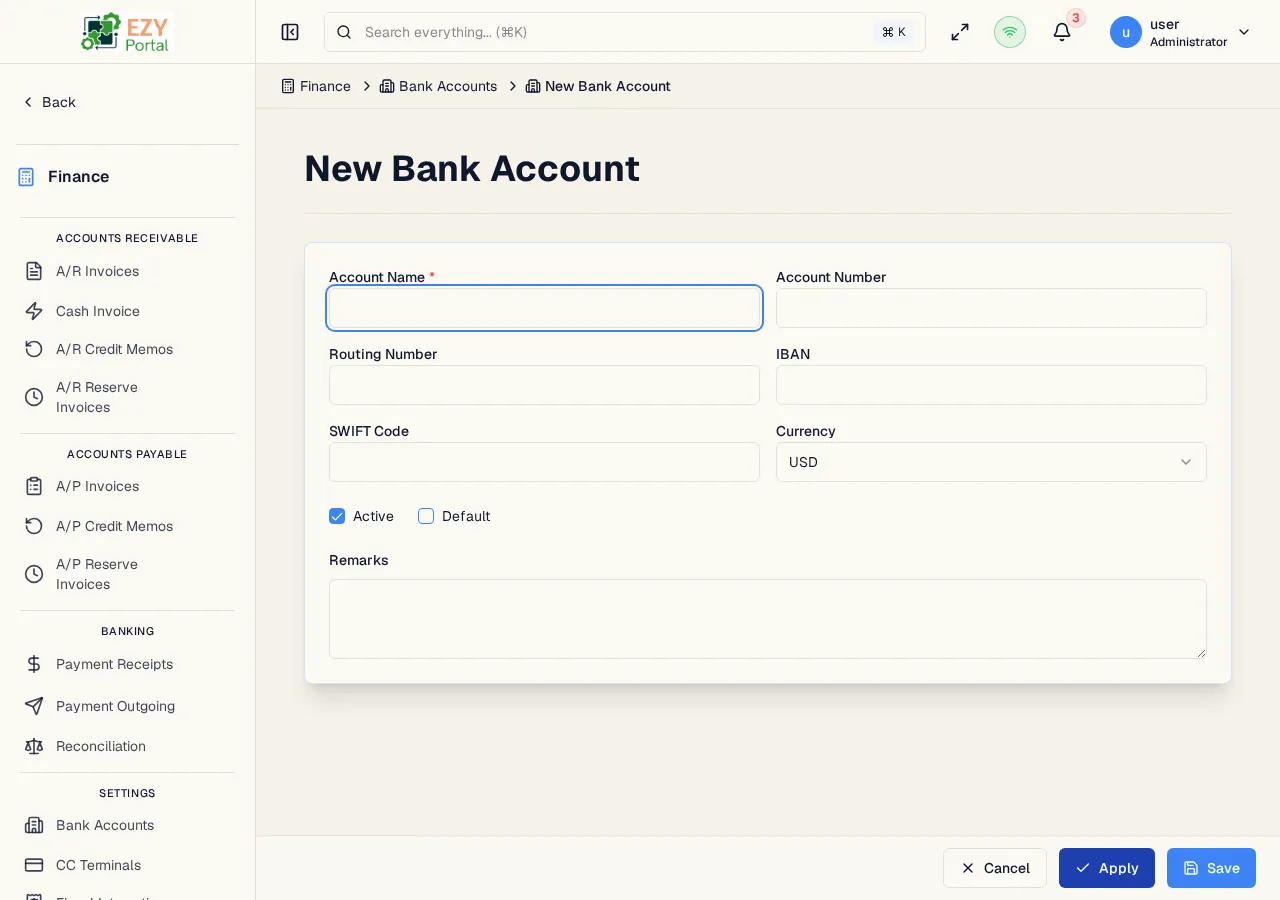
Task: Click the A/R Invoices document icon
Action: 34,271
